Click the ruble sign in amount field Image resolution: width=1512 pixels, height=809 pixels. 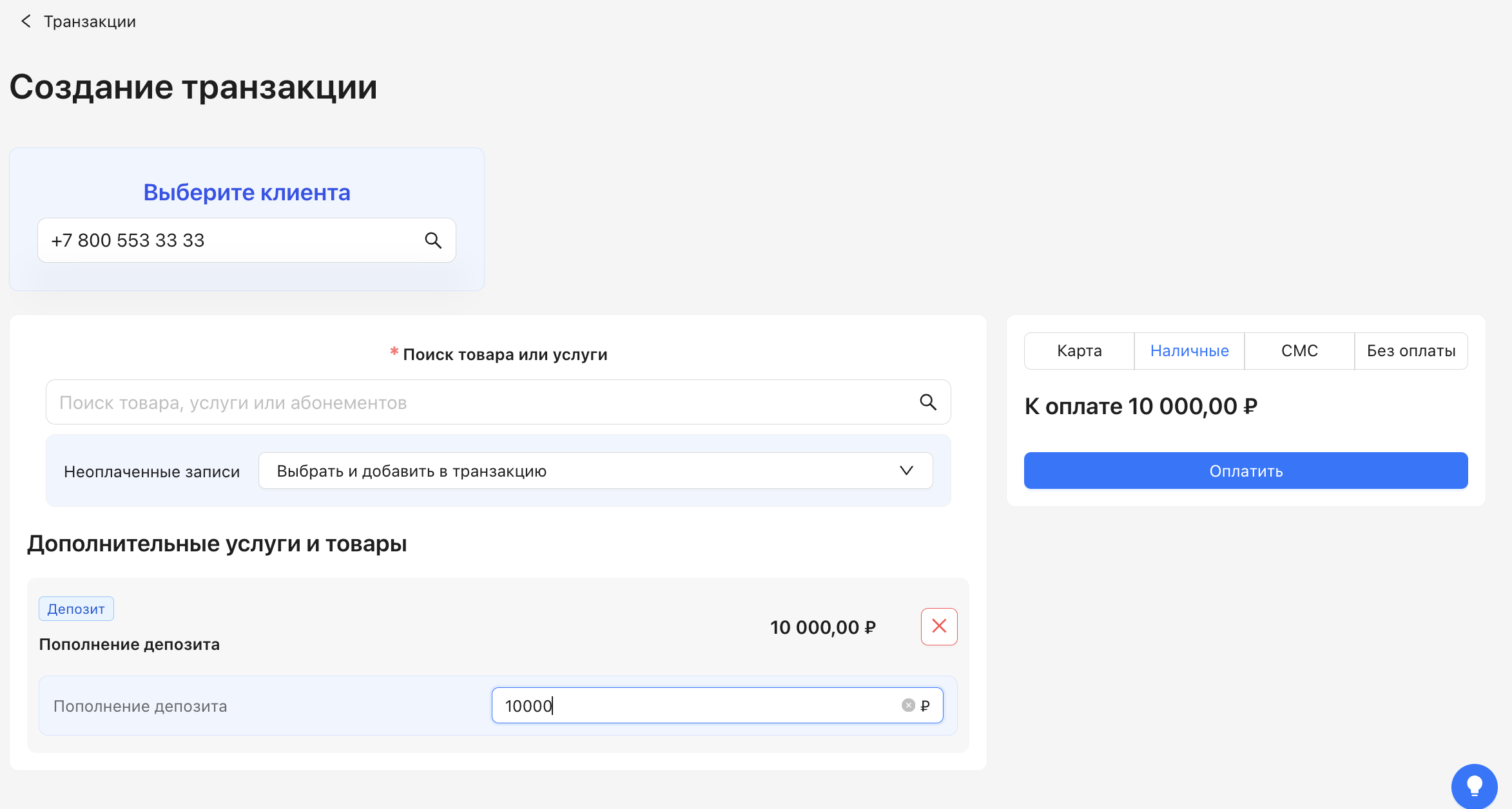coord(925,706)
